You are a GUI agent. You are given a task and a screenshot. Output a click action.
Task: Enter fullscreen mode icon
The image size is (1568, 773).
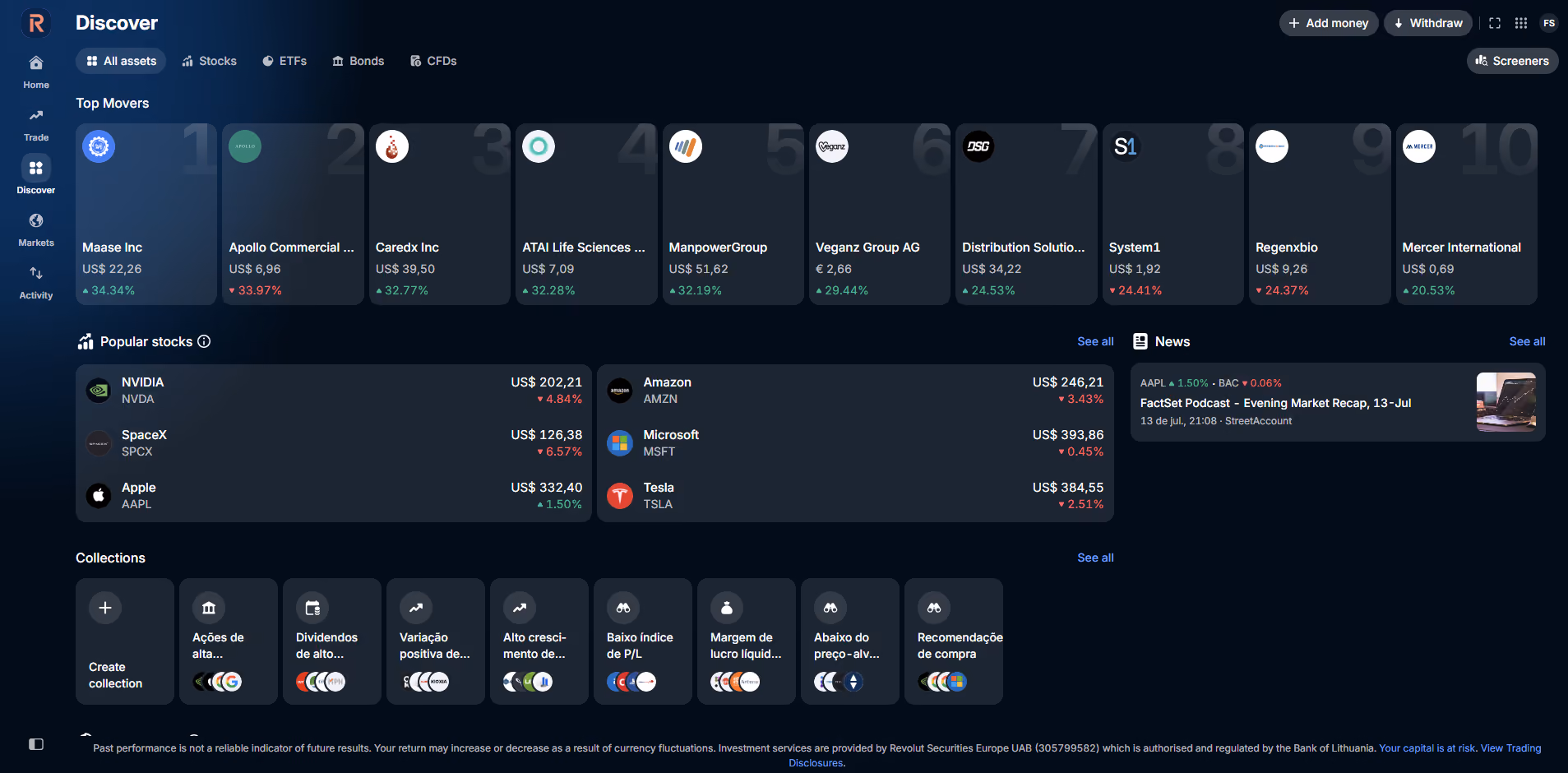(x=1495, y=23)
